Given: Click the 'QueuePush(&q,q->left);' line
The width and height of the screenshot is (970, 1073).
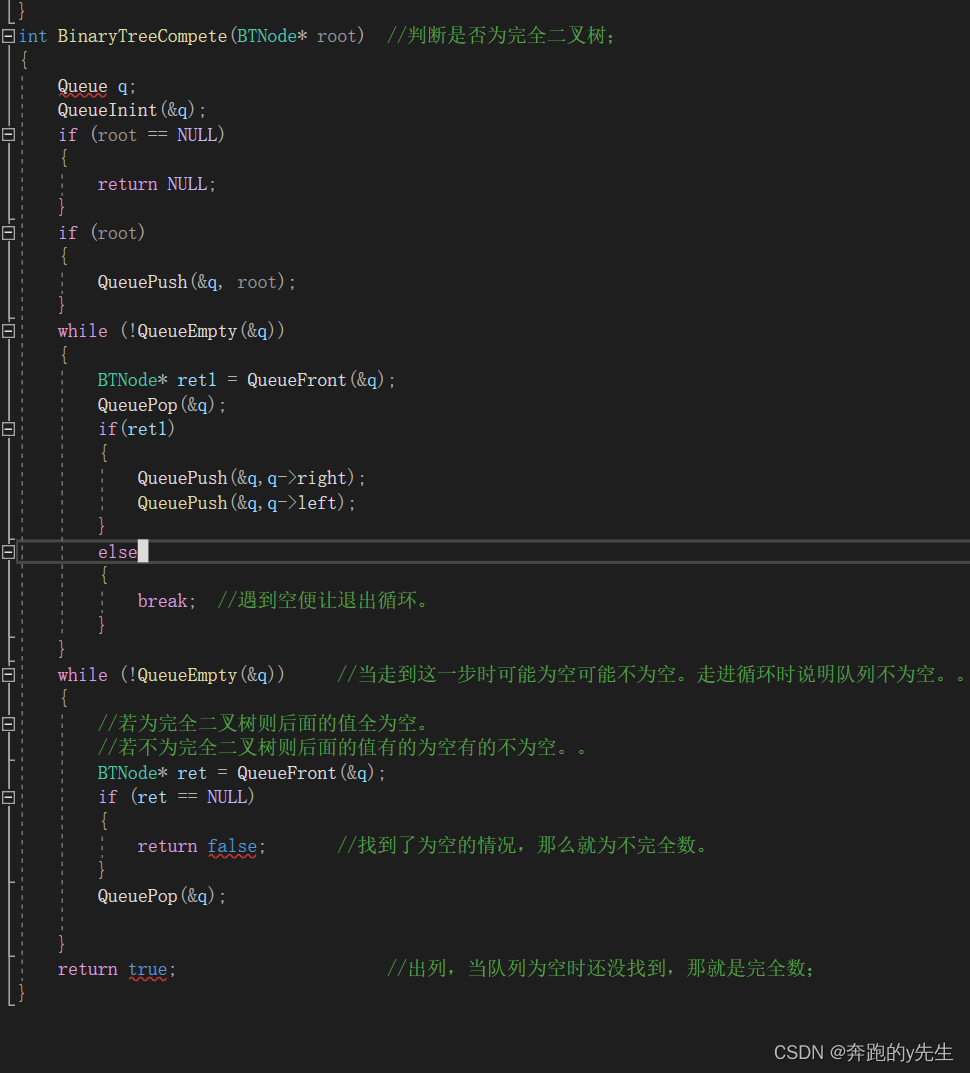Looking at the screenshot, I should pyautogui.click(x=246, y=503).
